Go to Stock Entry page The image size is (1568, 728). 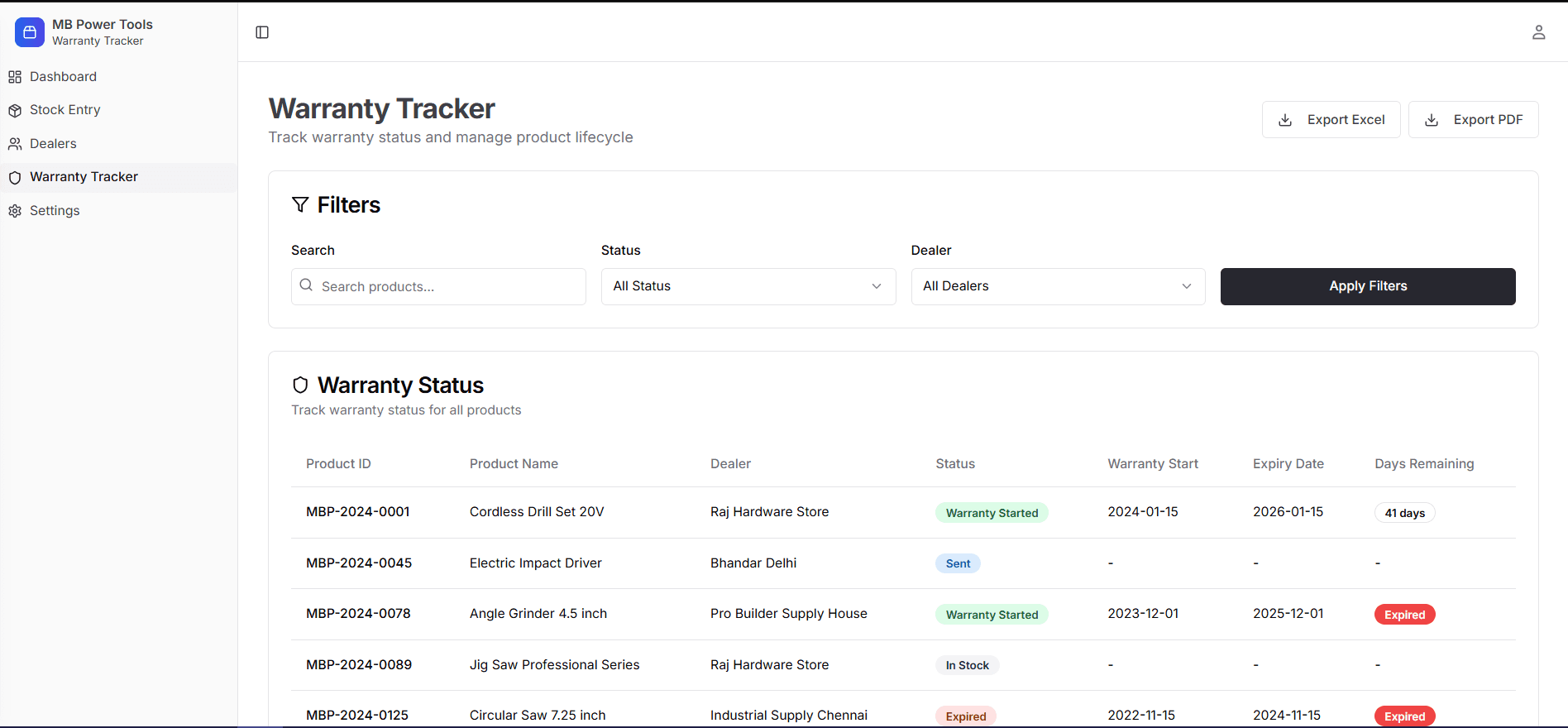click(x=65, y=110)
